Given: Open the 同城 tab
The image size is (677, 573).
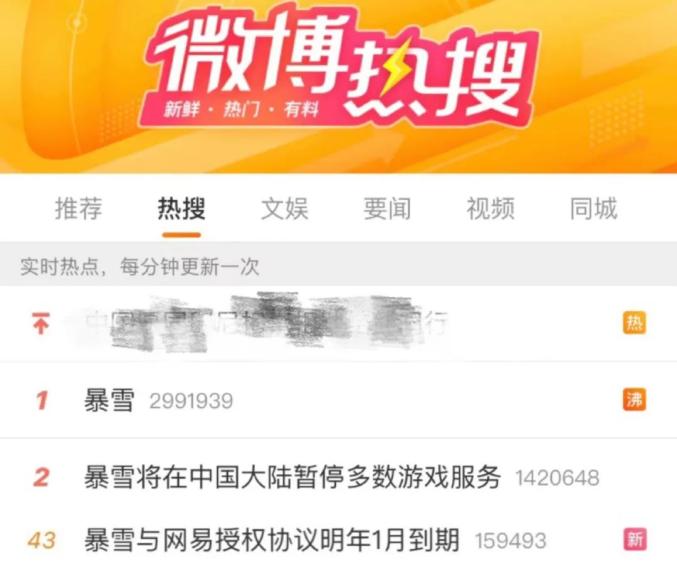Looking at the screenshot, I should 594,209.
